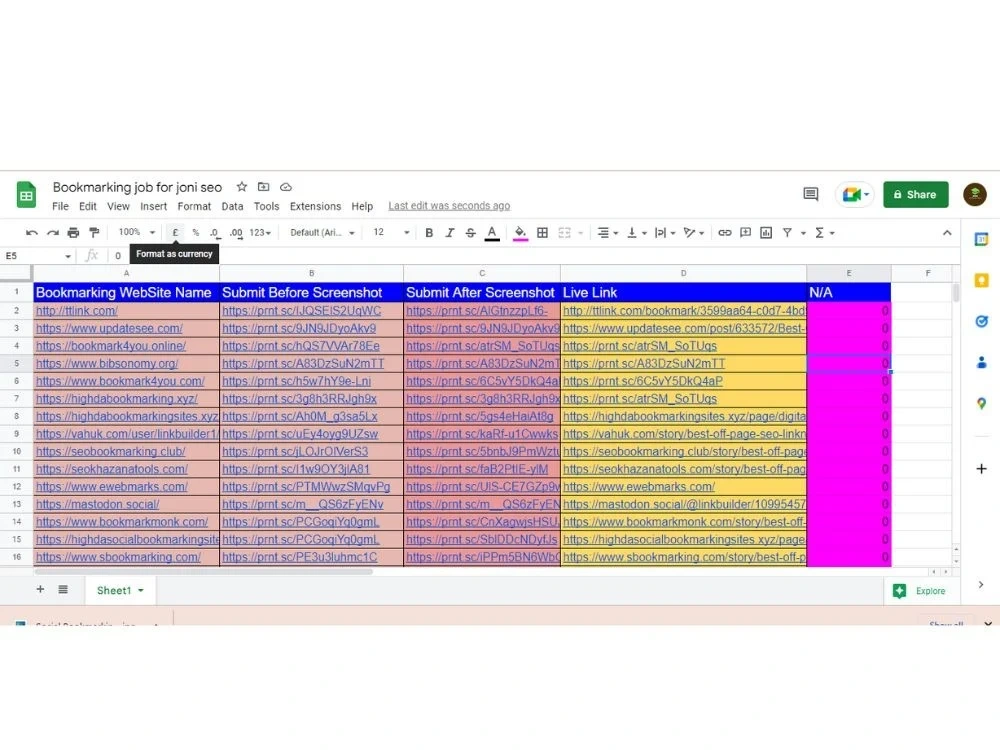
Task: Open the Tools menu
Action: pos(266,206)
